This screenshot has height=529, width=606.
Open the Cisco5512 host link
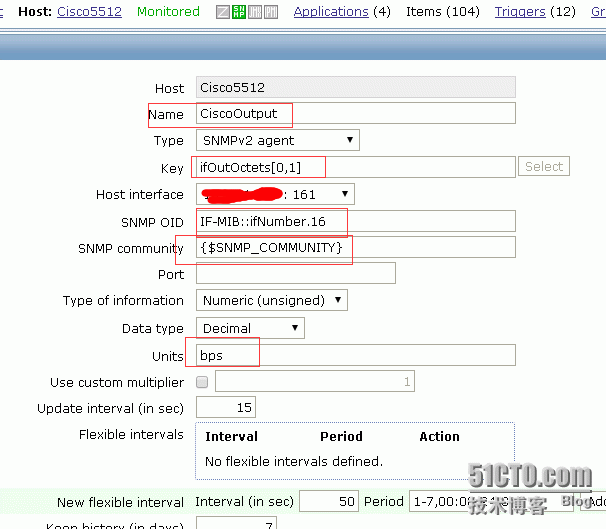(x=89, y=12)
